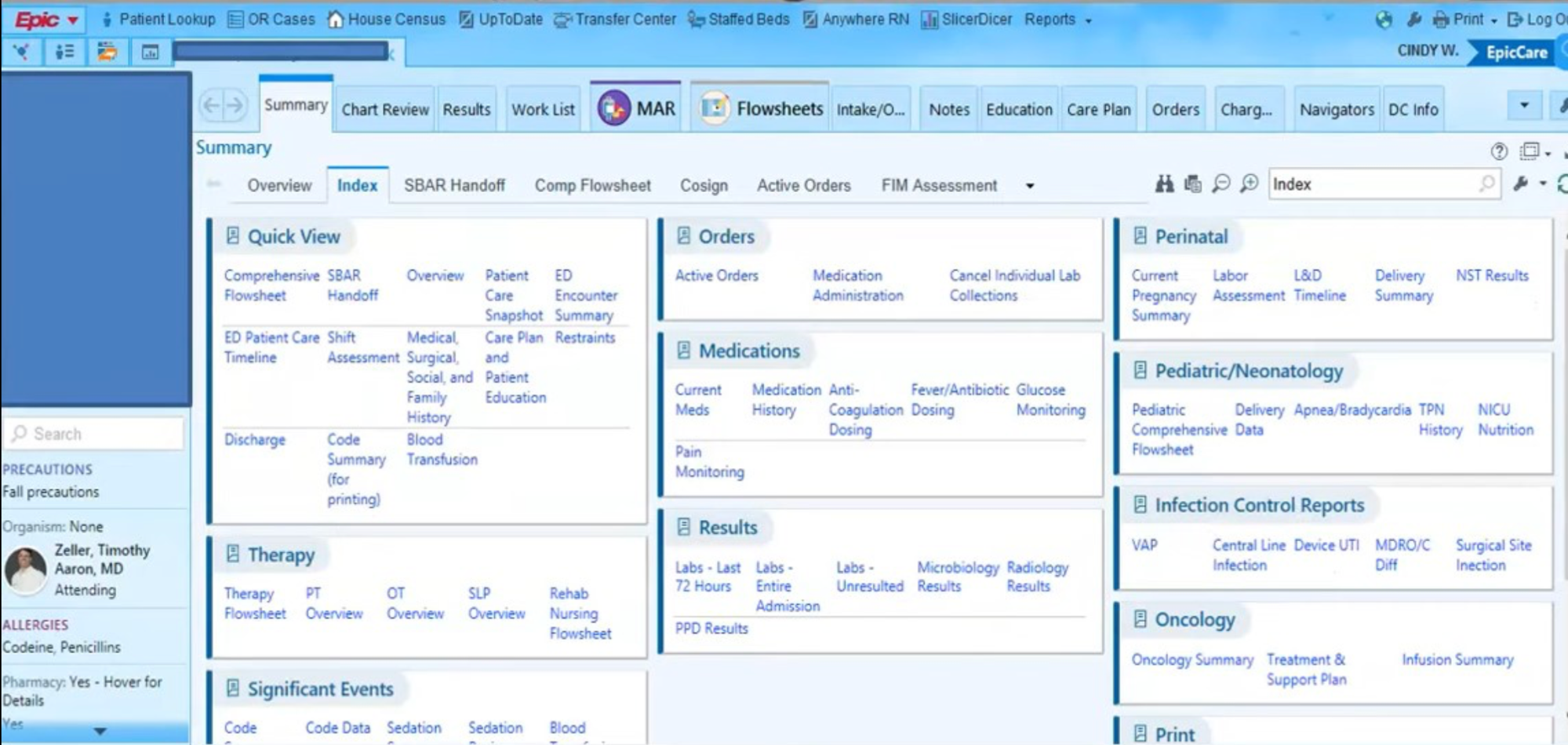Image resolution: width=1568 pixels, height=745 pixels.
Task: Select the SBAR Handoff report tab
Action: click(454, 185)
